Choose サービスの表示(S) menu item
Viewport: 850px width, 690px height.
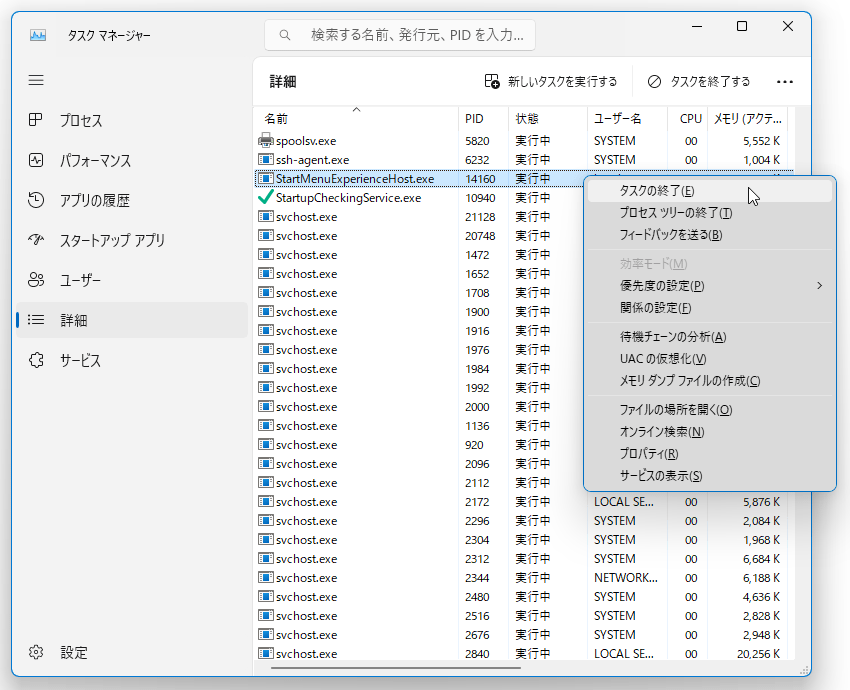pos(710,476)
